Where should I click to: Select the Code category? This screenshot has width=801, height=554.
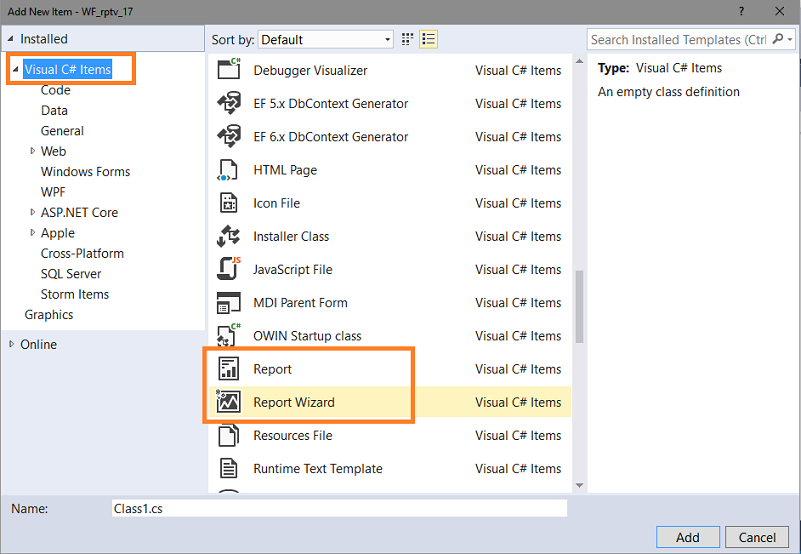[56, 90]
